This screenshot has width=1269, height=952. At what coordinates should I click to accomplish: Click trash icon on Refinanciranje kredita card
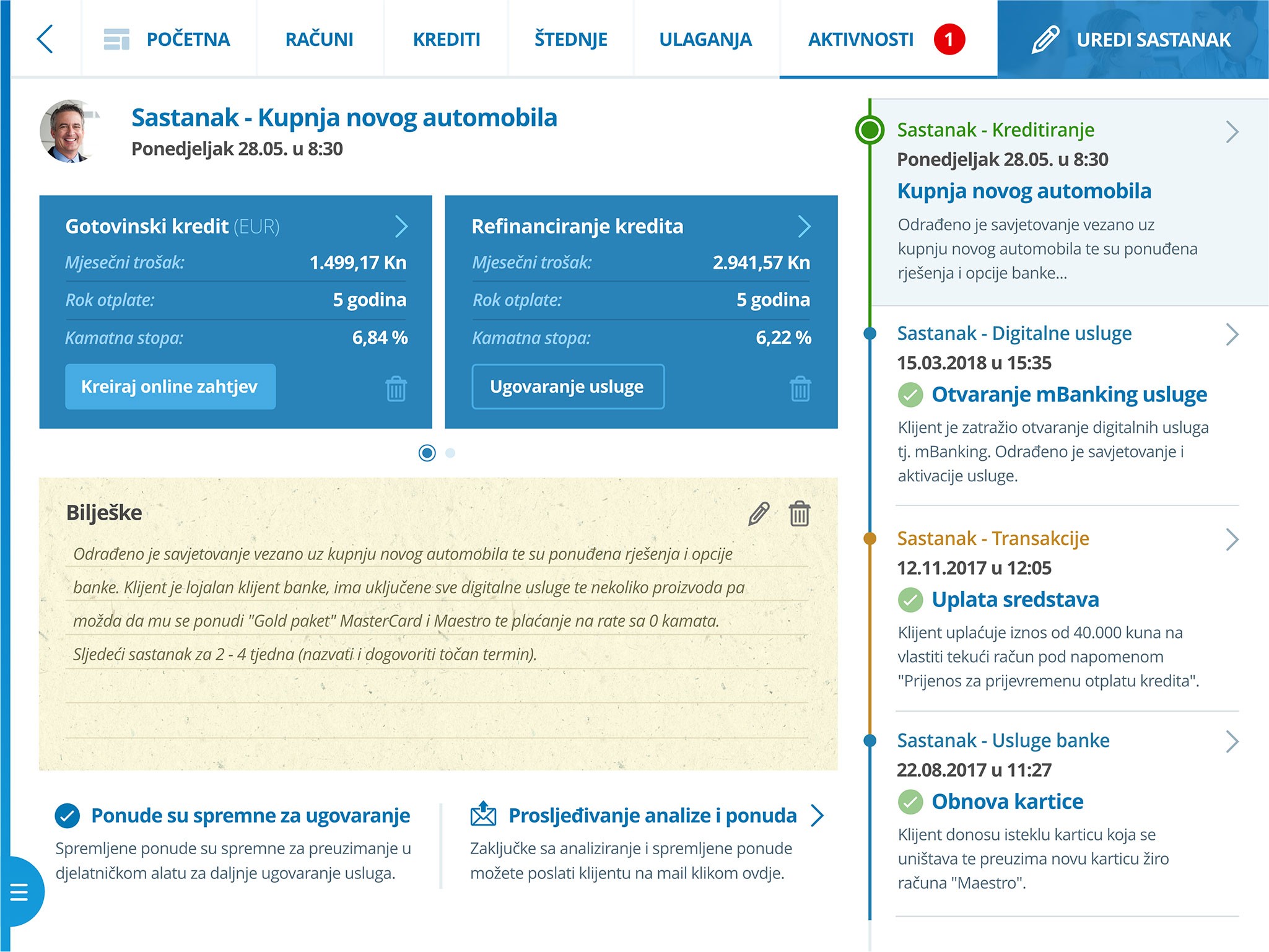click(800, 389)
